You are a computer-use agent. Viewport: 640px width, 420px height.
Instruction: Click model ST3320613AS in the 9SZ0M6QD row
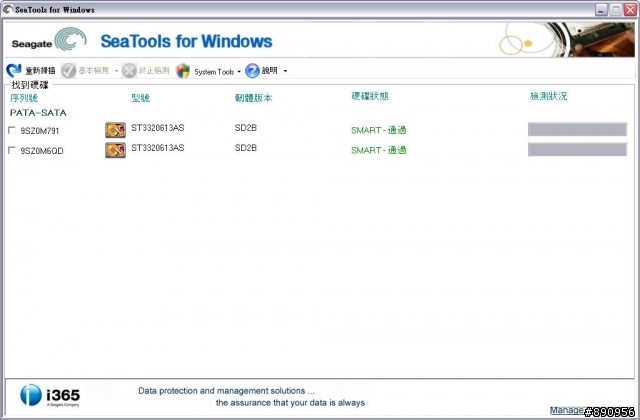[158, 147]
